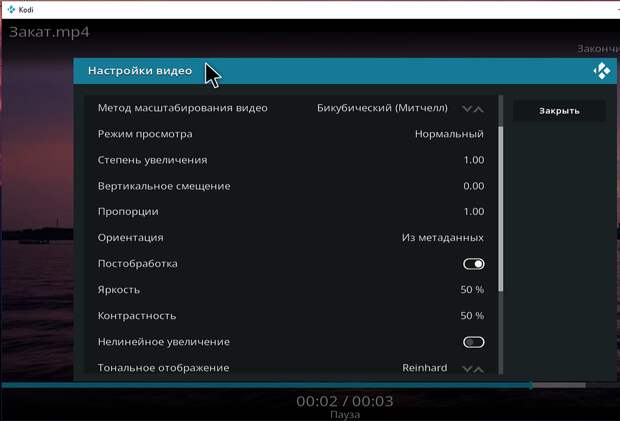The image size is (620, 421).
Task: Select the Степень увеличения row
Action: [x=290, y=160]
